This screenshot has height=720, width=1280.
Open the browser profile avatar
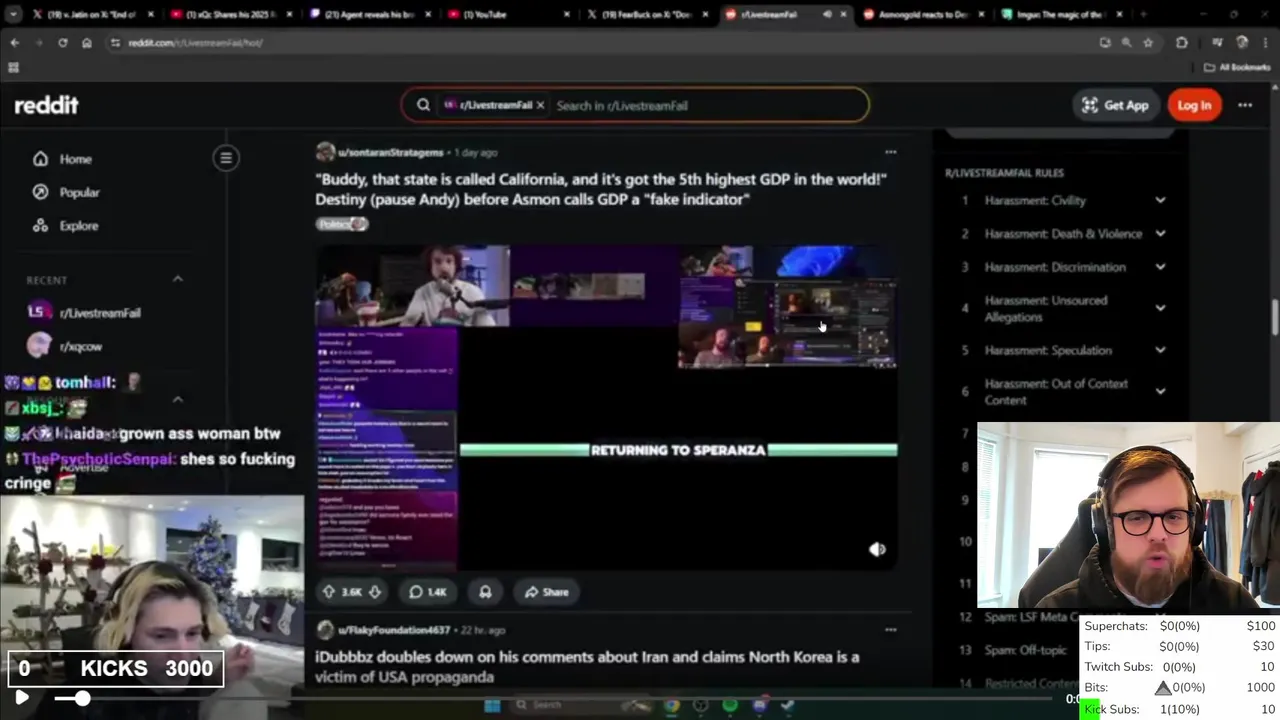click(x=1243, y=43)
